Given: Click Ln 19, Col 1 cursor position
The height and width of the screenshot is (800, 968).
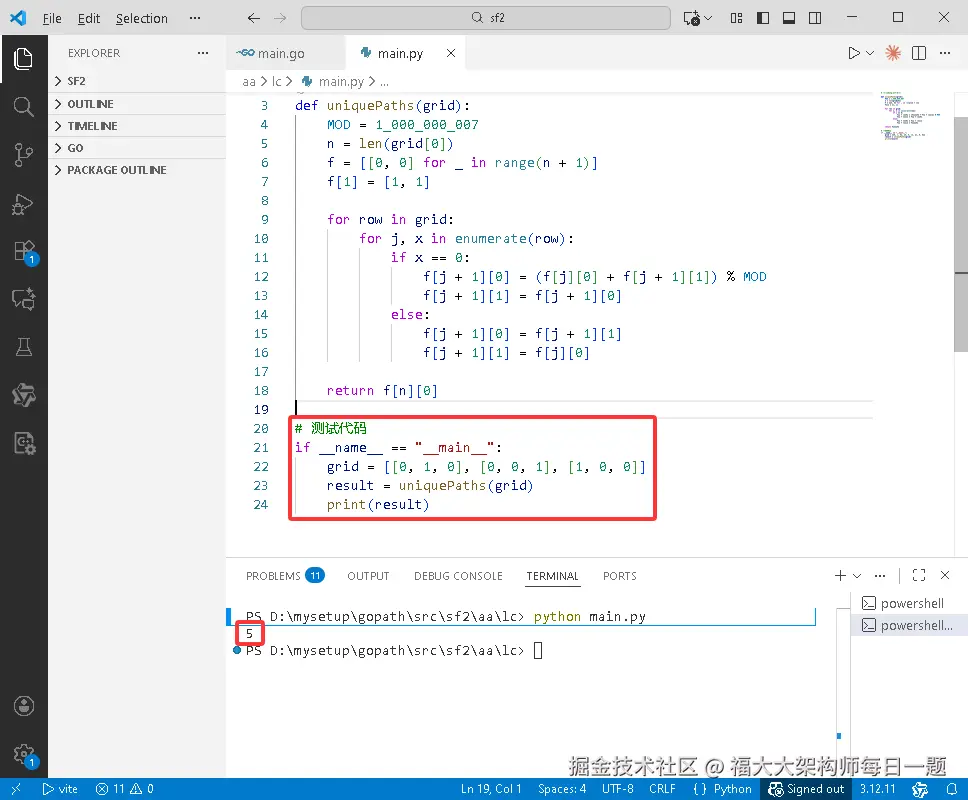Looking at the screenshot, I should click(x=491, y=789).
